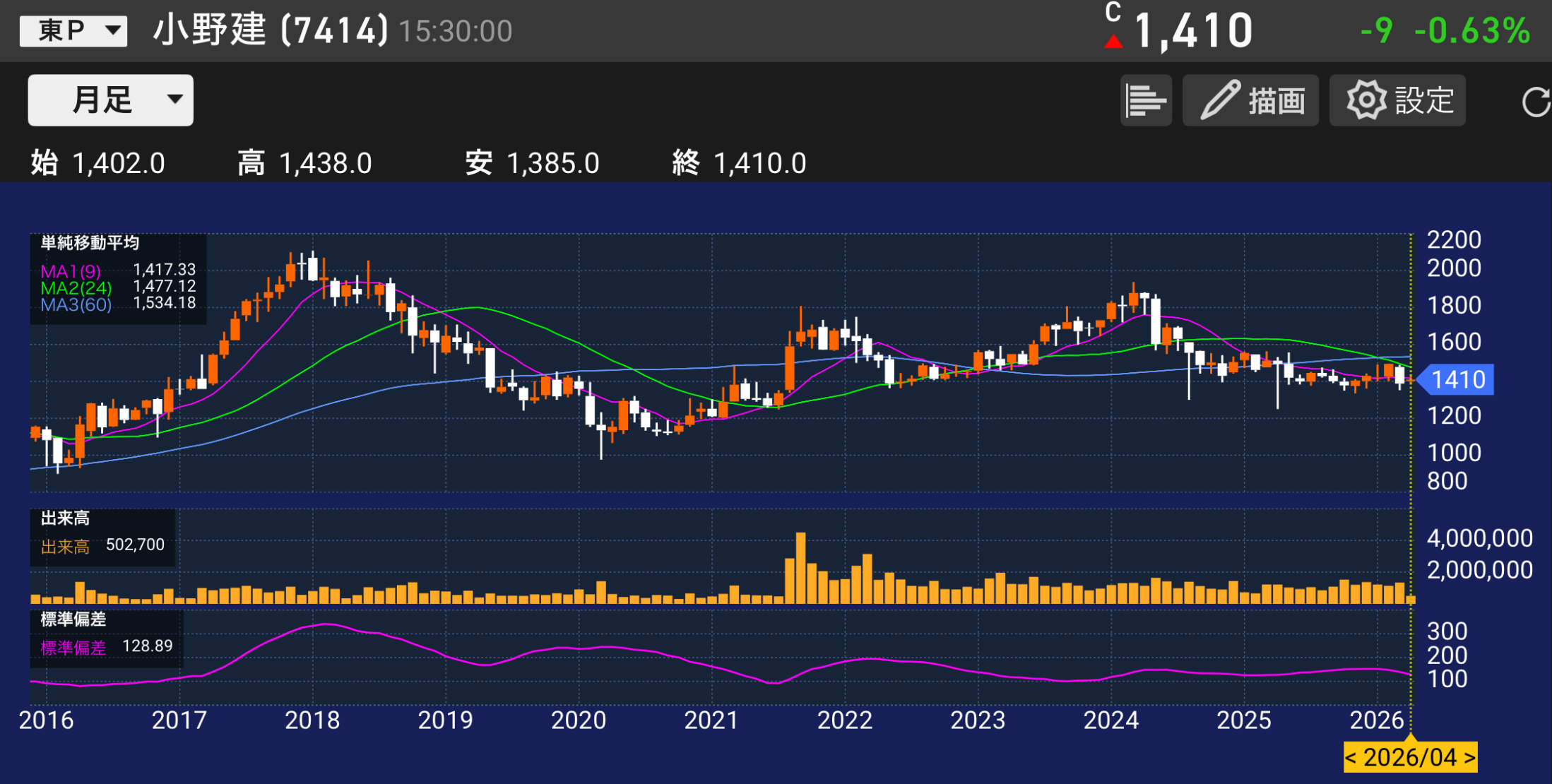Go to previous month with < arrow
Image resolution: width=1552 pixels, height=784 pixels.
(x=1351, y=758)
